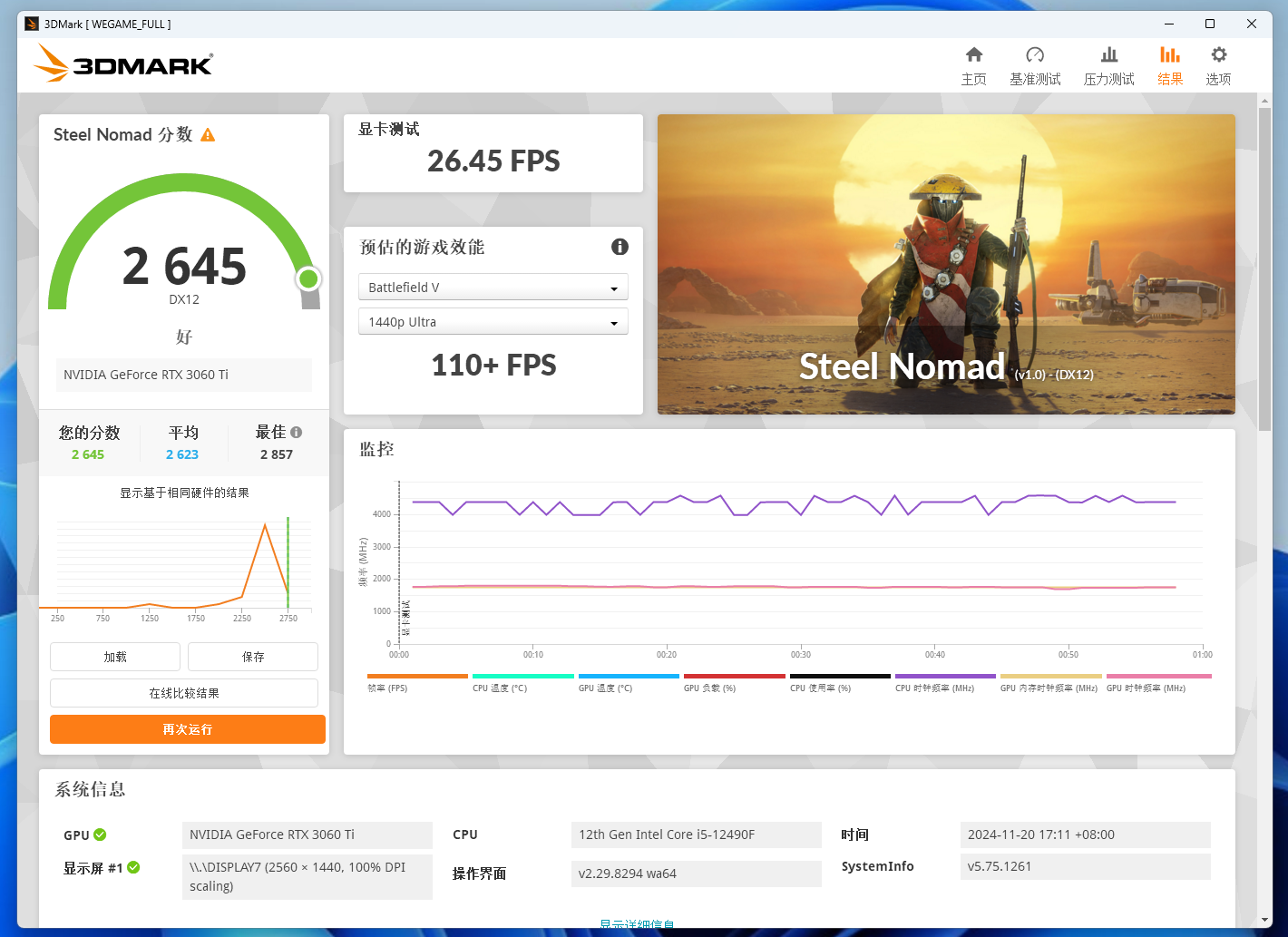Click the score gauge green indicator dot
This screenshot has width=1288, height=937.
[308, 278]
